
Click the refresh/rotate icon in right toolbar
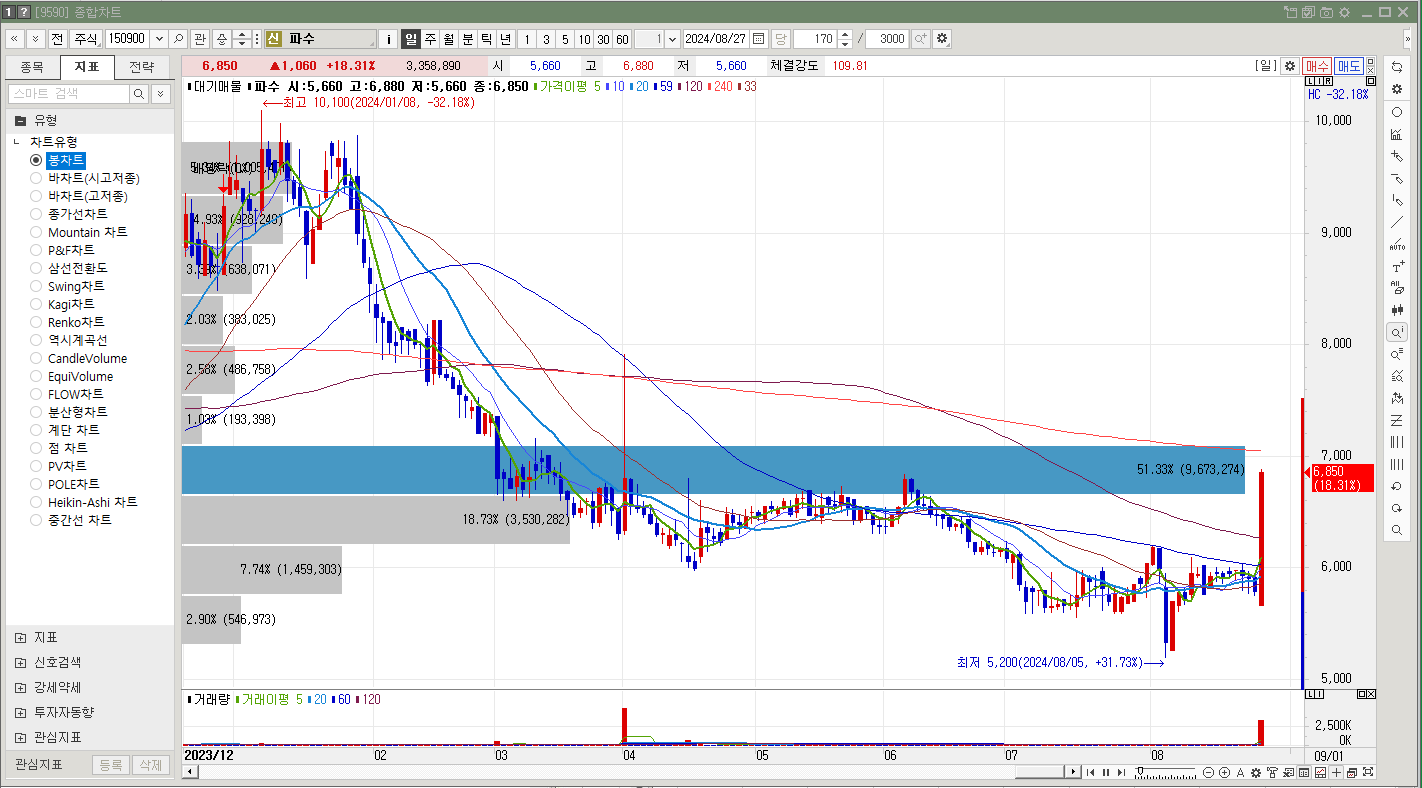[x=1397, y=67]
